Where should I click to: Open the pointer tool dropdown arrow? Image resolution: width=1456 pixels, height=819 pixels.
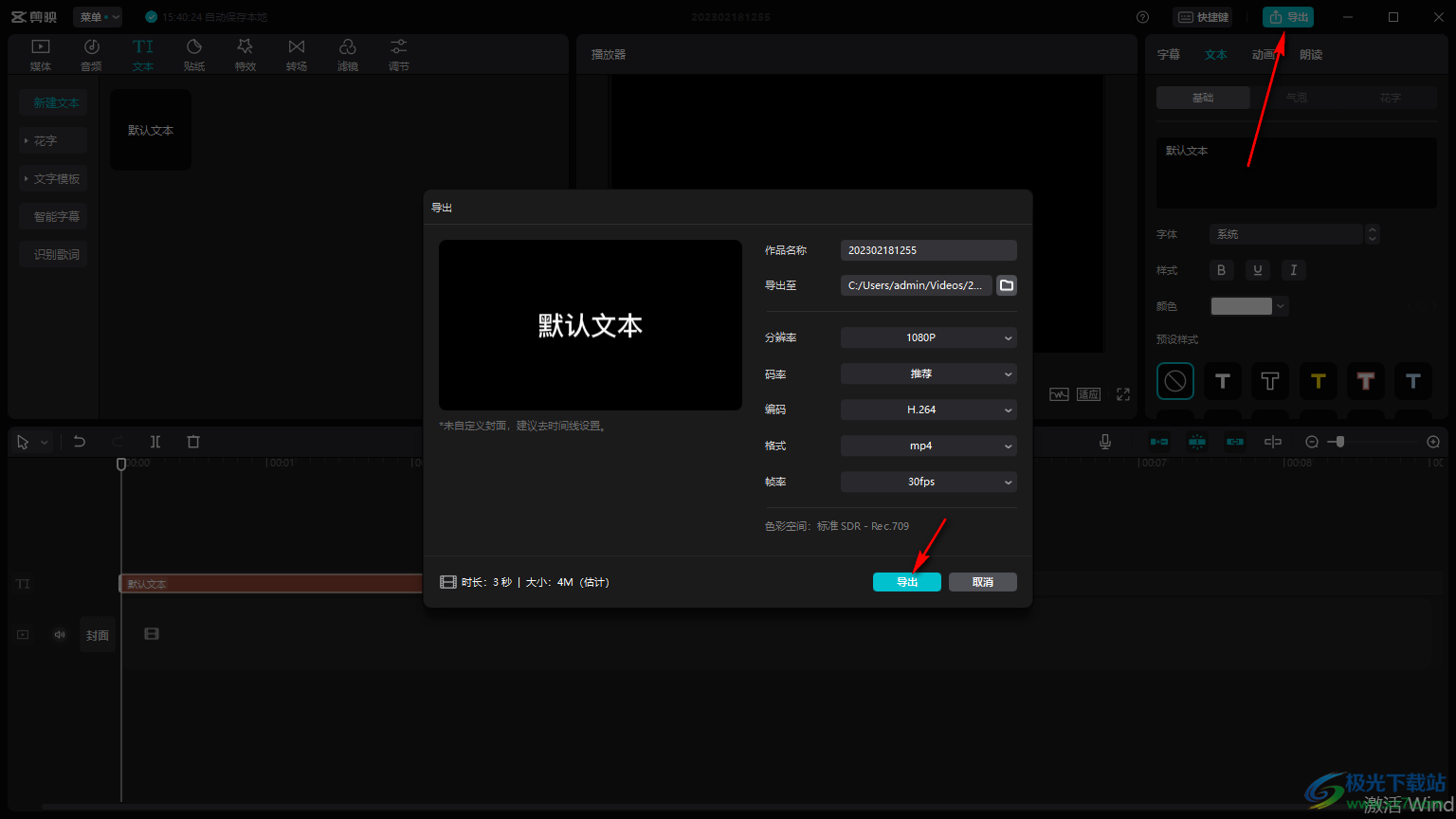pyautogui.click(x=44, y=443)
